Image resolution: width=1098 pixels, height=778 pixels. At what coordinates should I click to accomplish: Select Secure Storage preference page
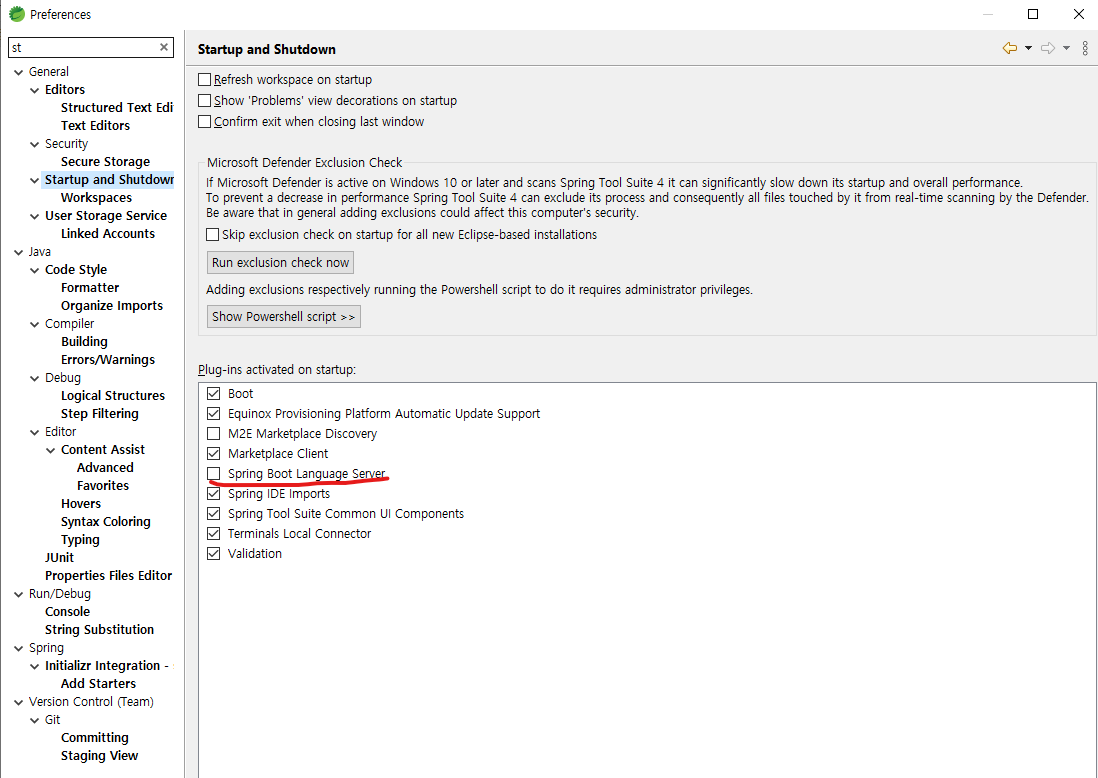tap(105, 162)
